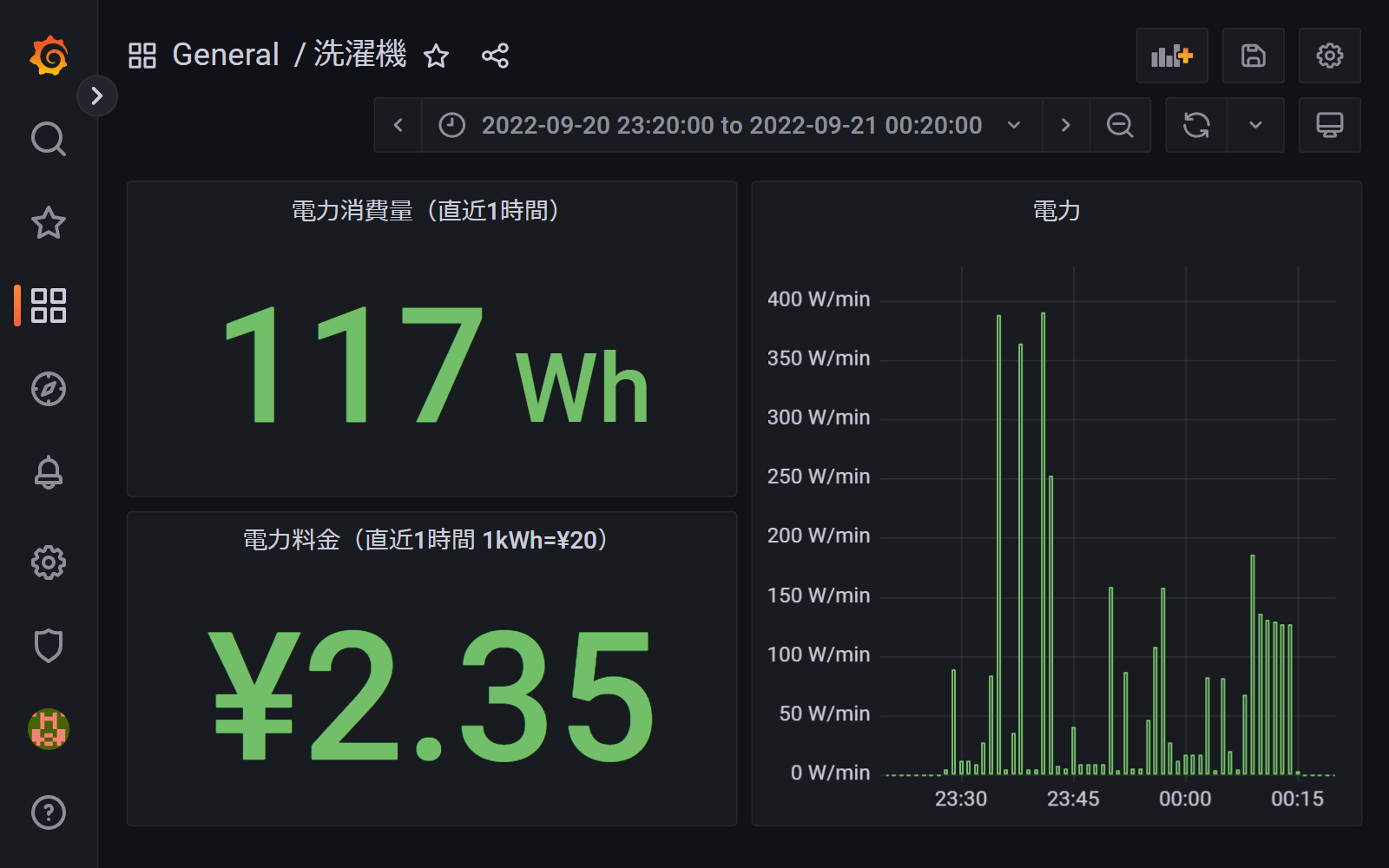Open the Dashboards menu in sidebar
This screenshot has height=868, width=1389.
click(49, 306)
